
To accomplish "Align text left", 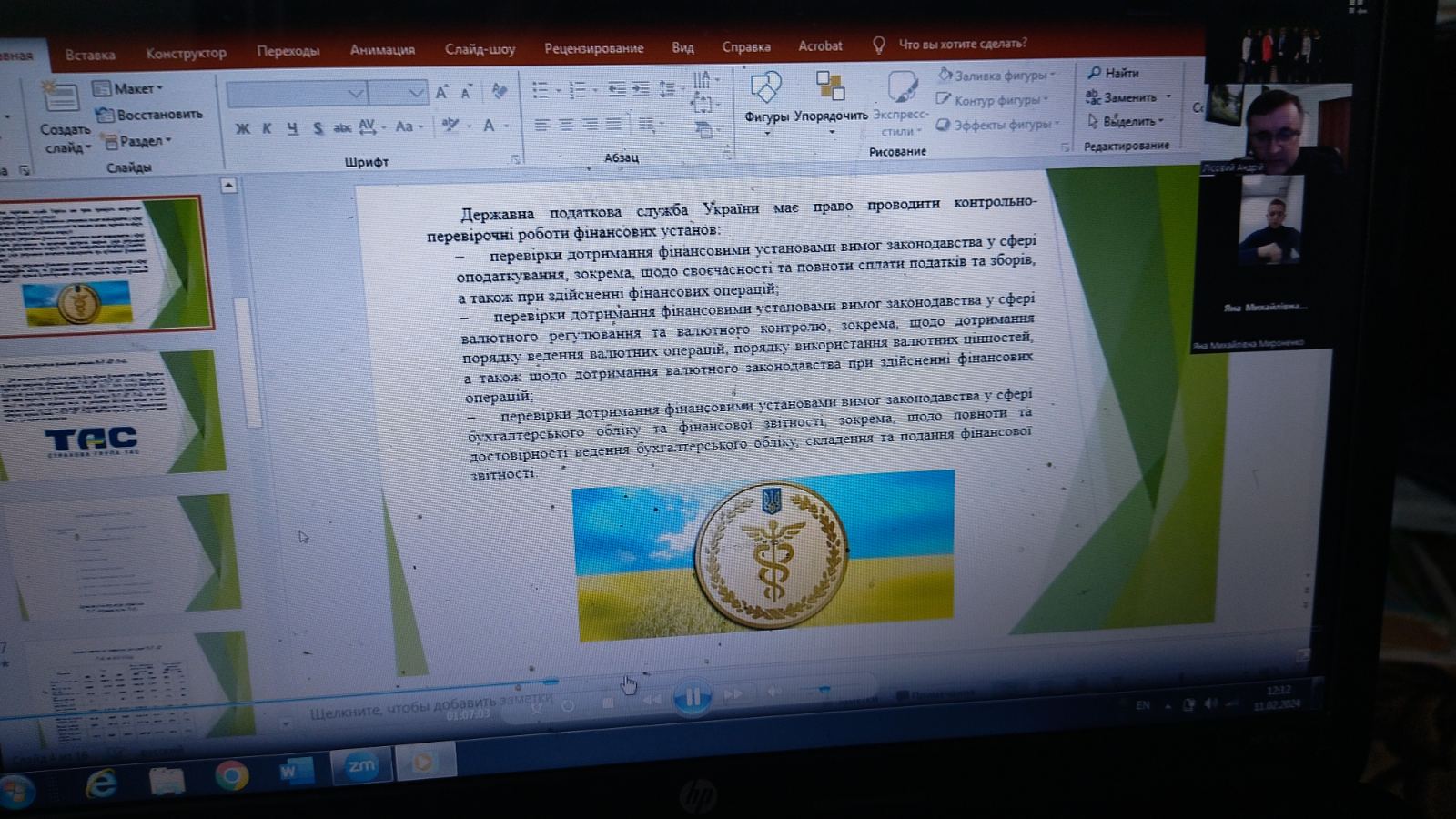I will (542, 125).
